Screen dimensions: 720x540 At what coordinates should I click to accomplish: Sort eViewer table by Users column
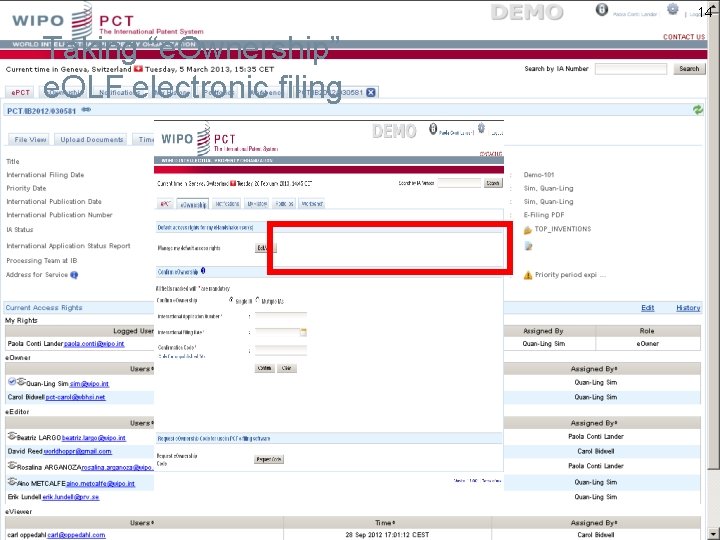tap(141, 523)
